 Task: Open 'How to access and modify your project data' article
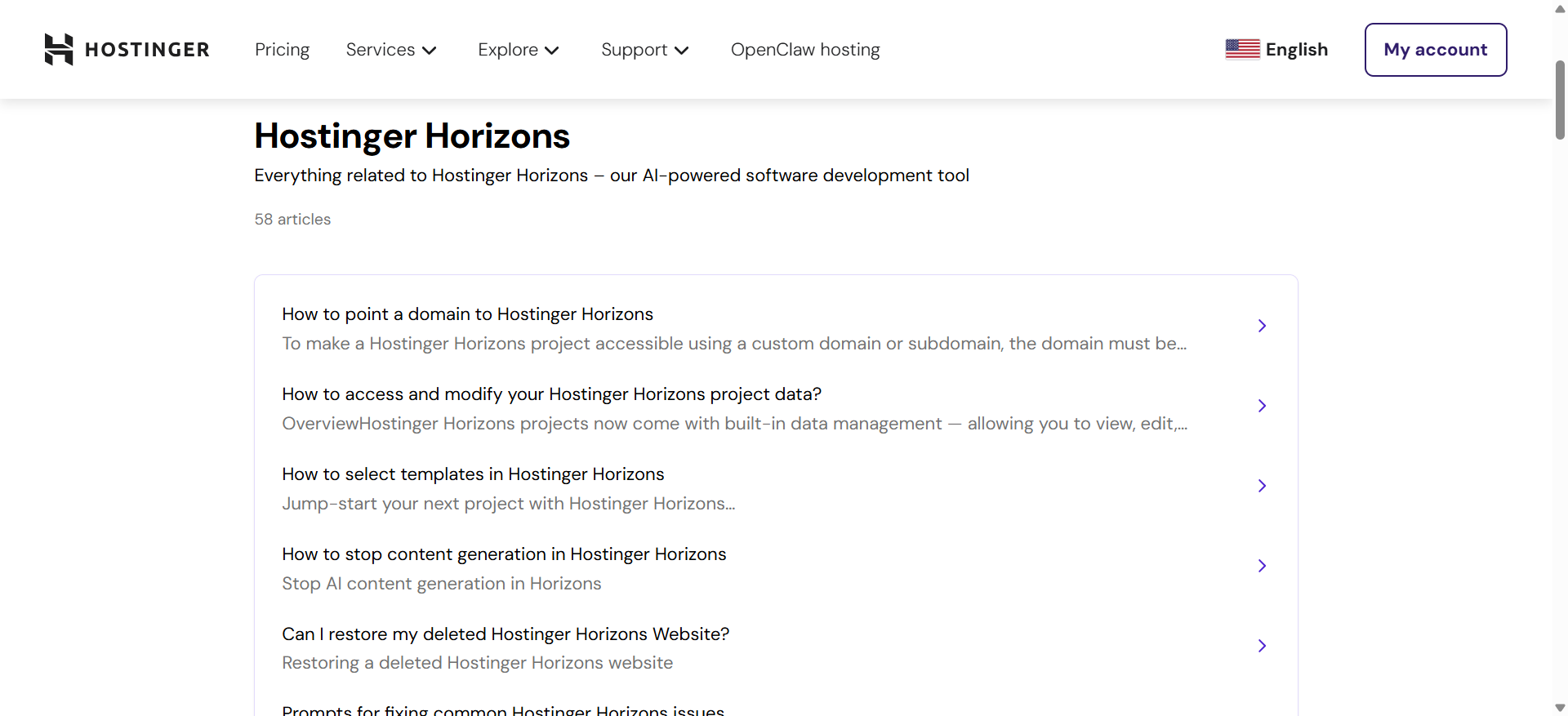(x=551, y=394)
